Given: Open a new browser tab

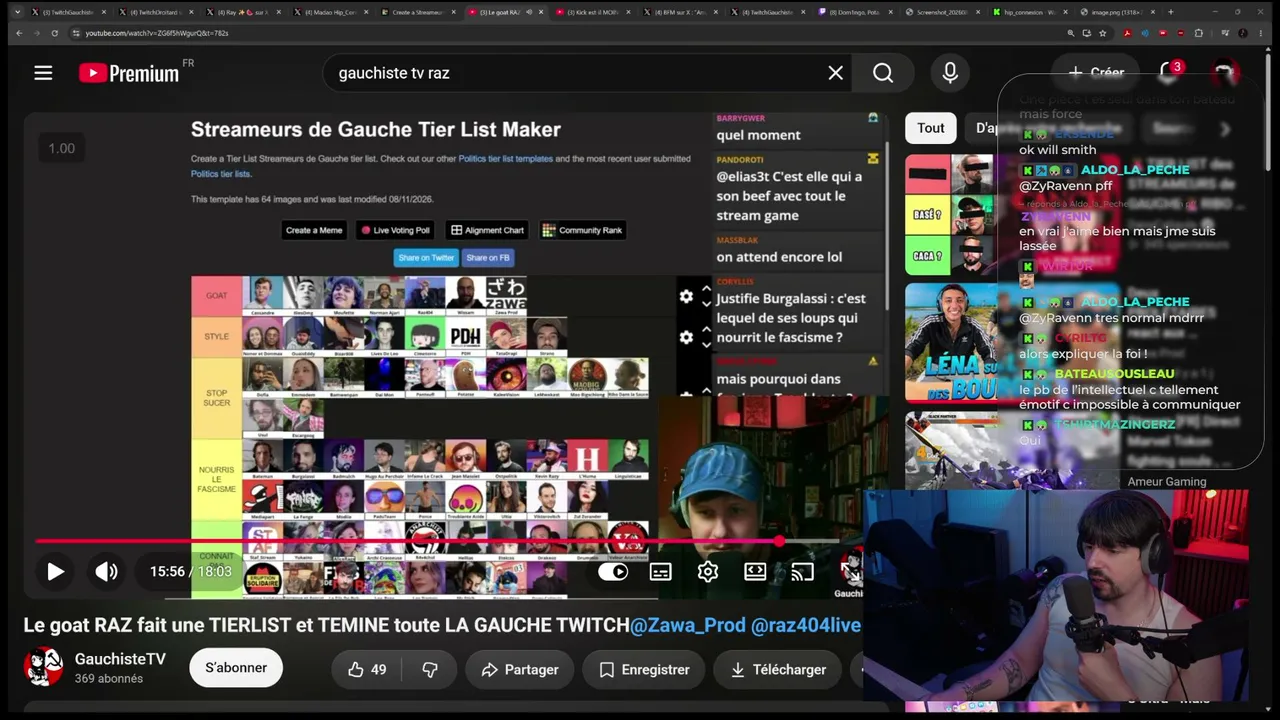Looking at the screenshot, I should [x=1171, y=12].
